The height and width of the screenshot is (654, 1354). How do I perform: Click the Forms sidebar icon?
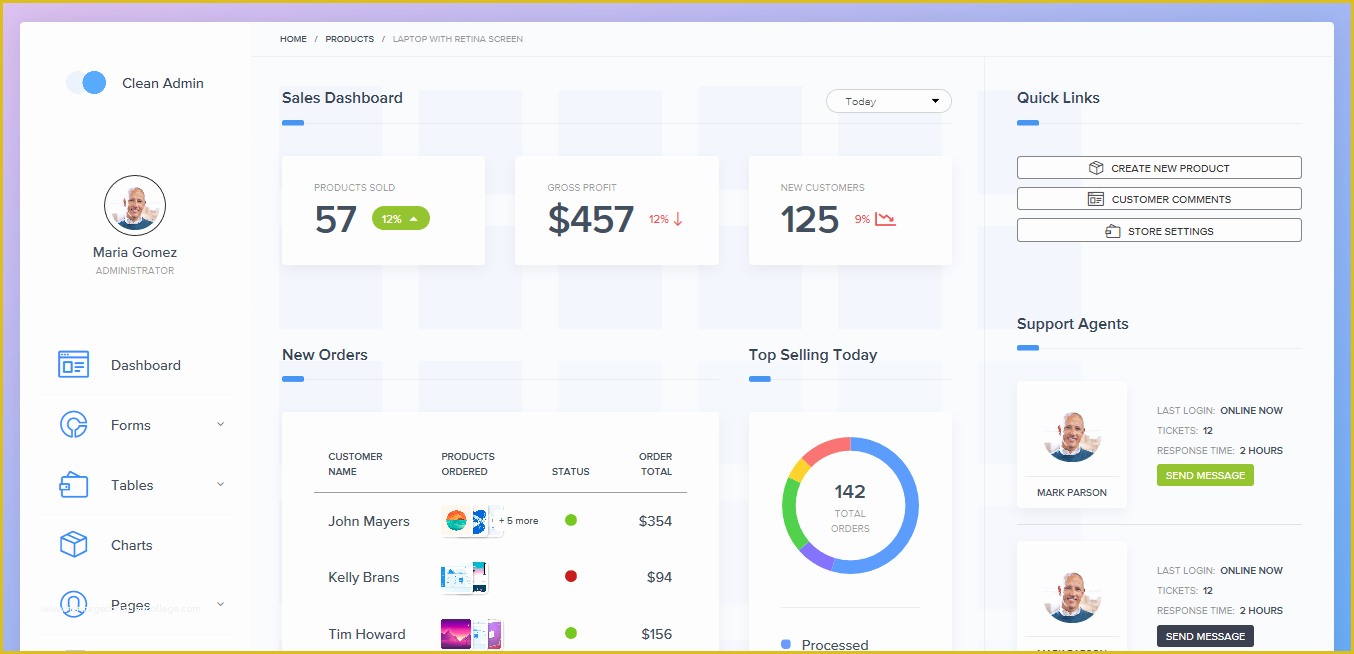pyautogui.click(x=74, y=425)
